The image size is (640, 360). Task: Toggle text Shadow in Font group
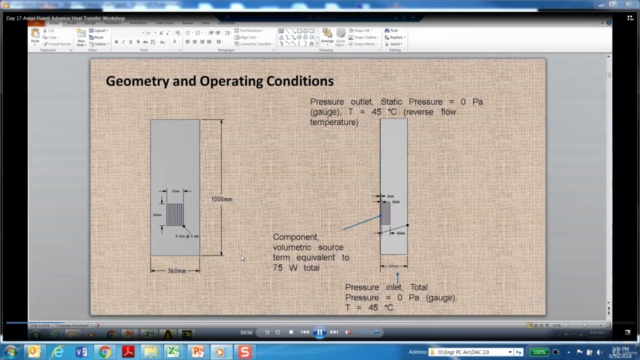(138, 42)
